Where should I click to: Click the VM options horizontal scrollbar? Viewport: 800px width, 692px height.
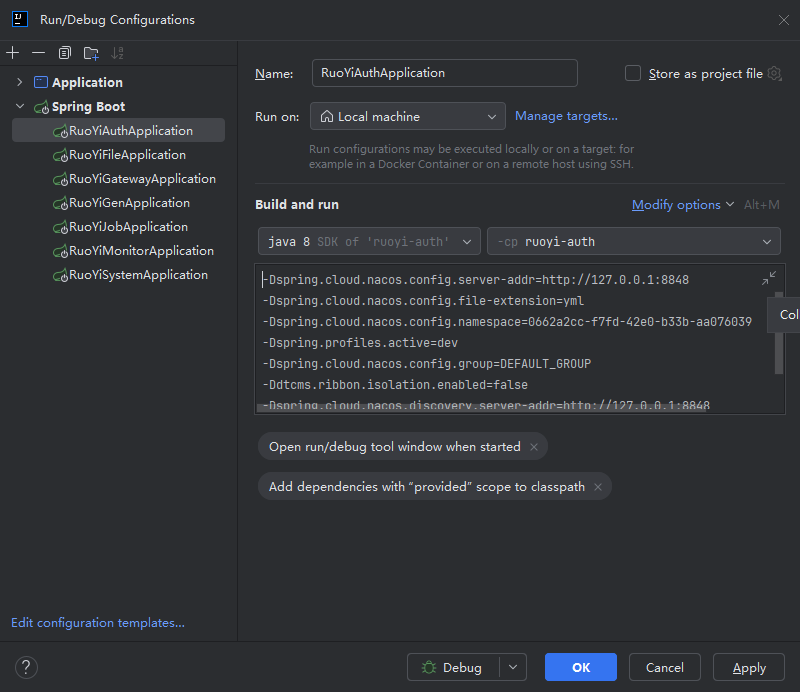point(482,407)
